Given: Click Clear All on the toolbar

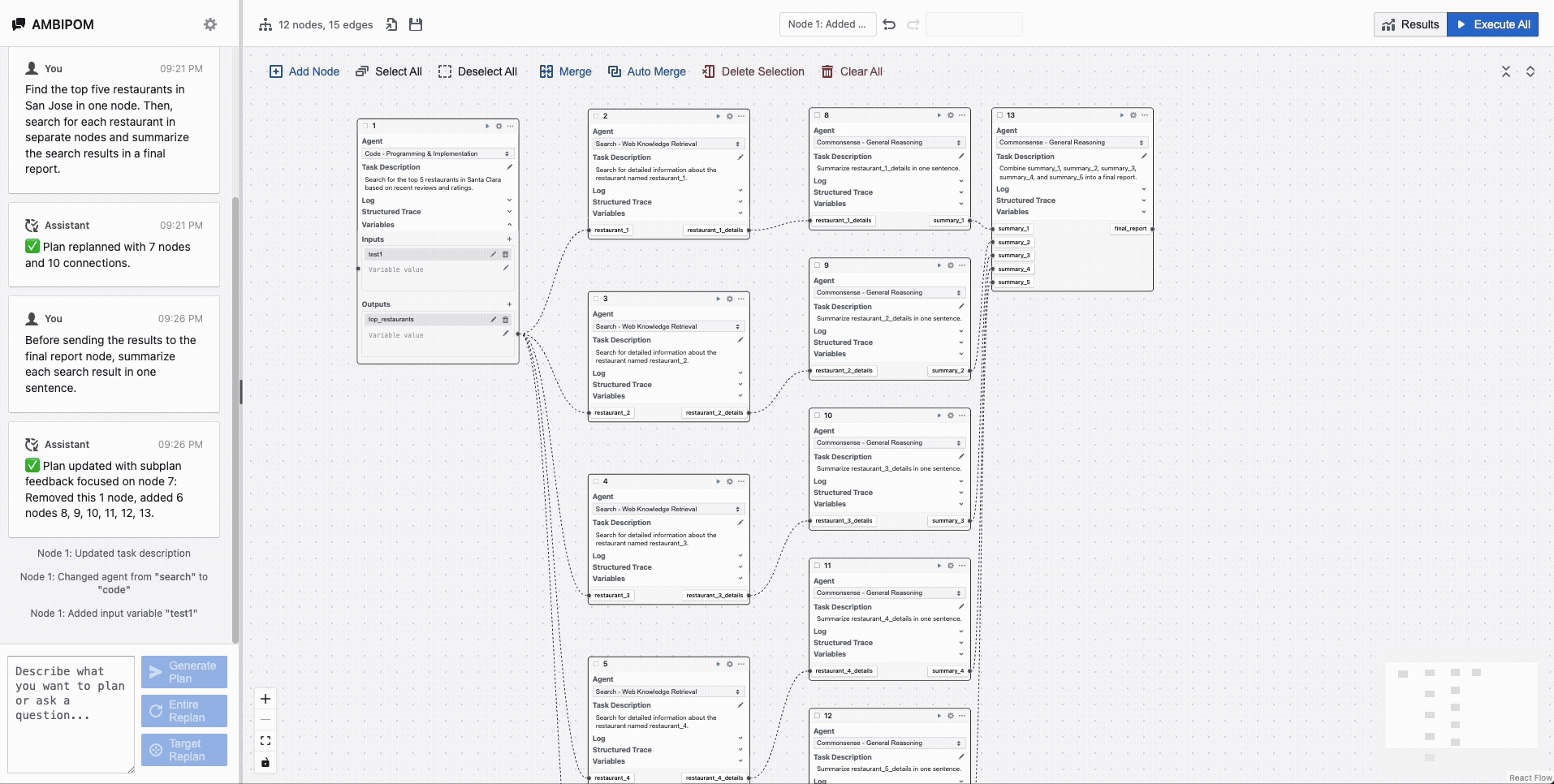Looking at the screenshot, I should 852,71.
